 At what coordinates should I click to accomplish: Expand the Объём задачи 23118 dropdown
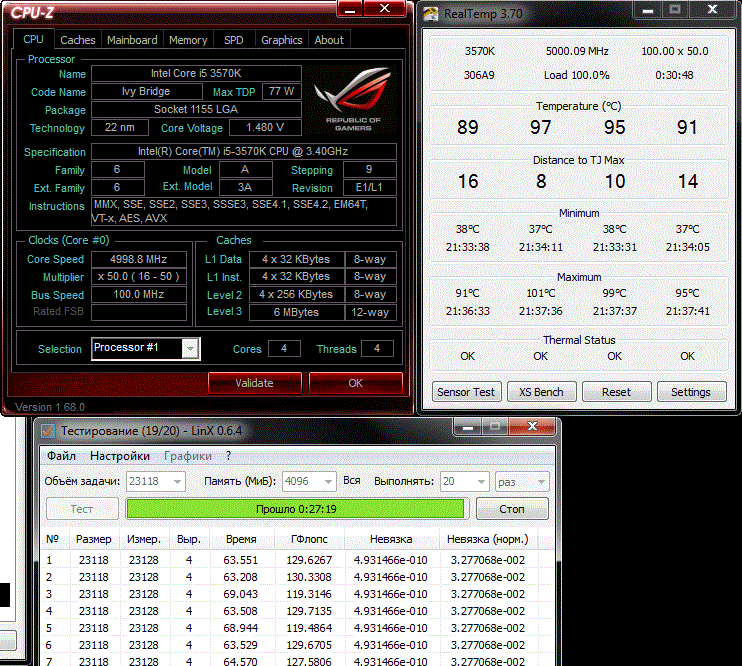click(x=177, y=481)
